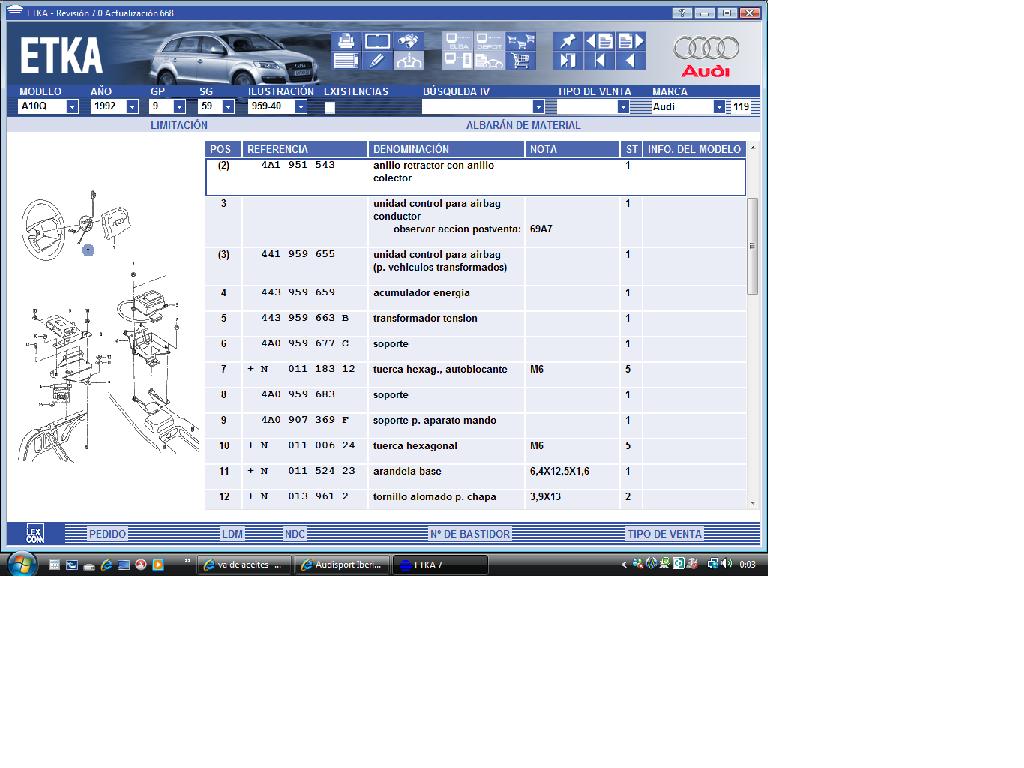Click the vehicle data car icon
Image resolution: width=1024 pixels, height=768 pixels.
pyautogui.click(x=408, y=61)
